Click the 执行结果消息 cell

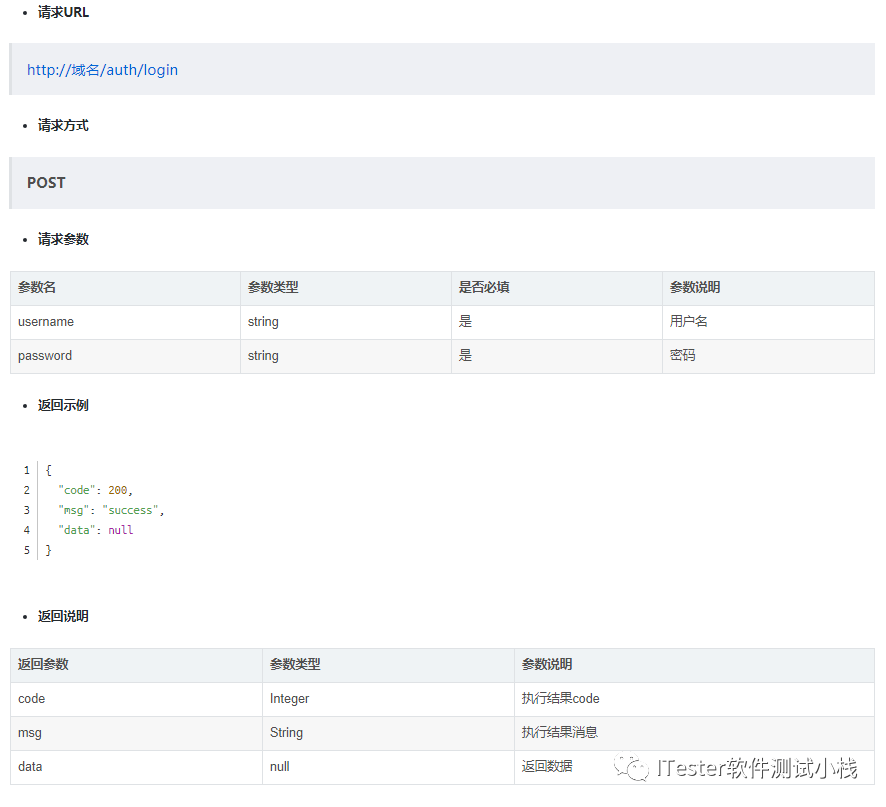[559, 733]
